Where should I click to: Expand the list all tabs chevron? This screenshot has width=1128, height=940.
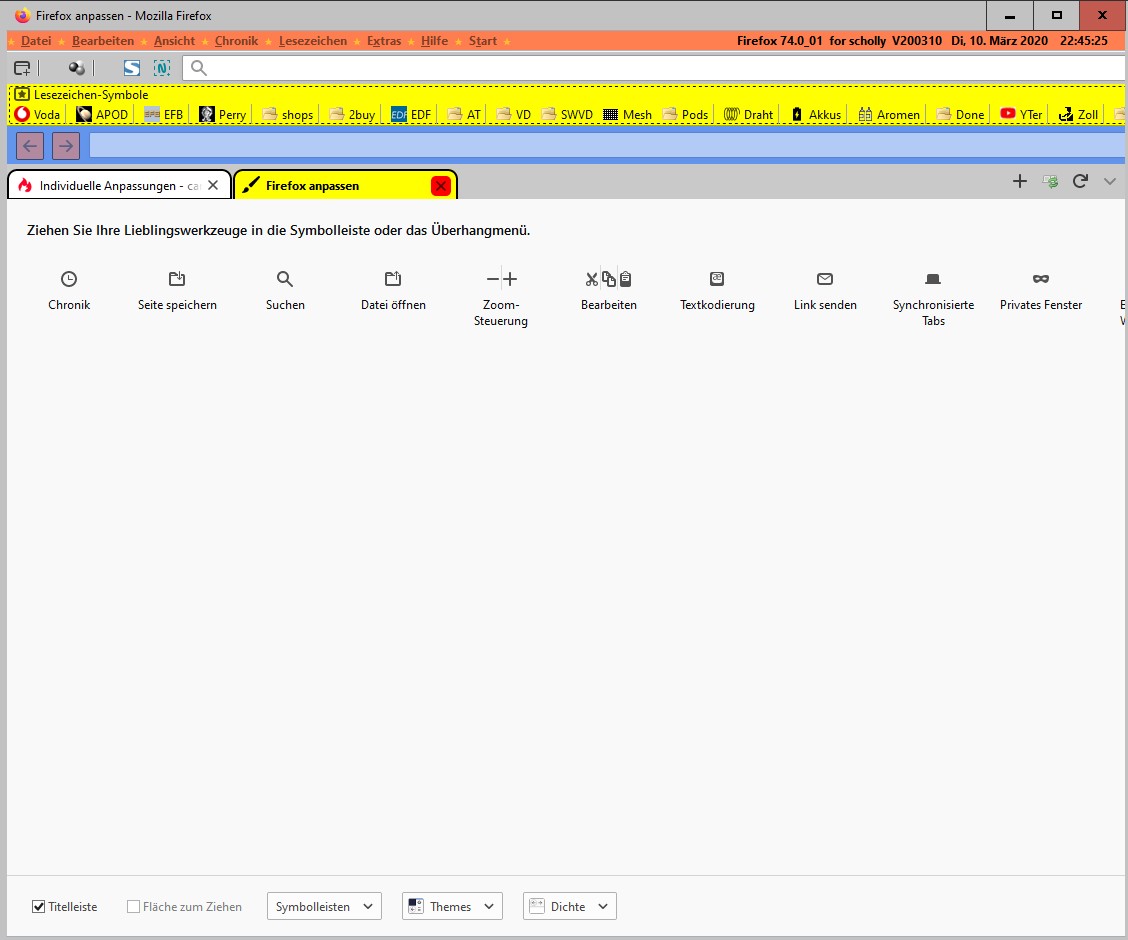tap(1110, 181)
